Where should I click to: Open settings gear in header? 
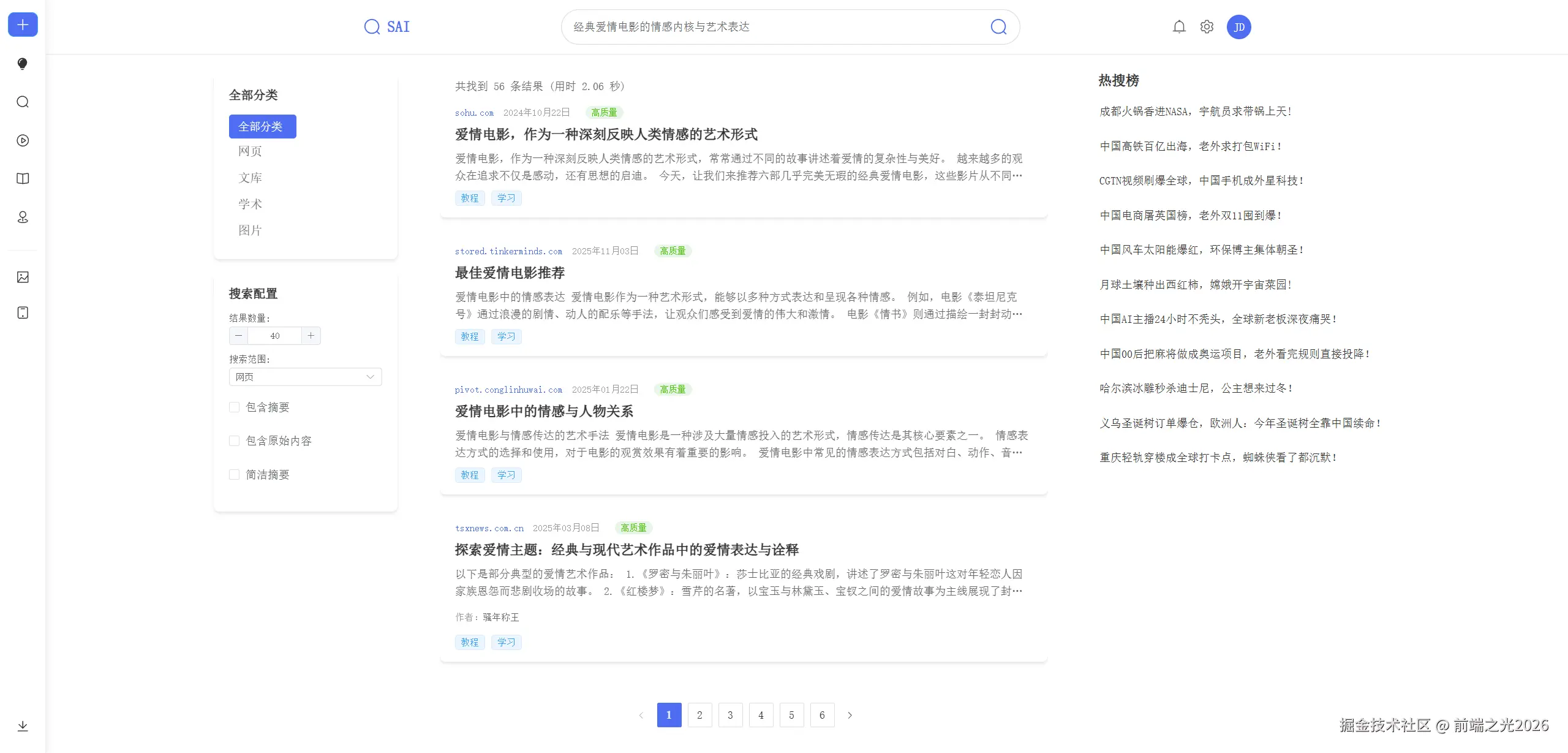(1207, 27)
